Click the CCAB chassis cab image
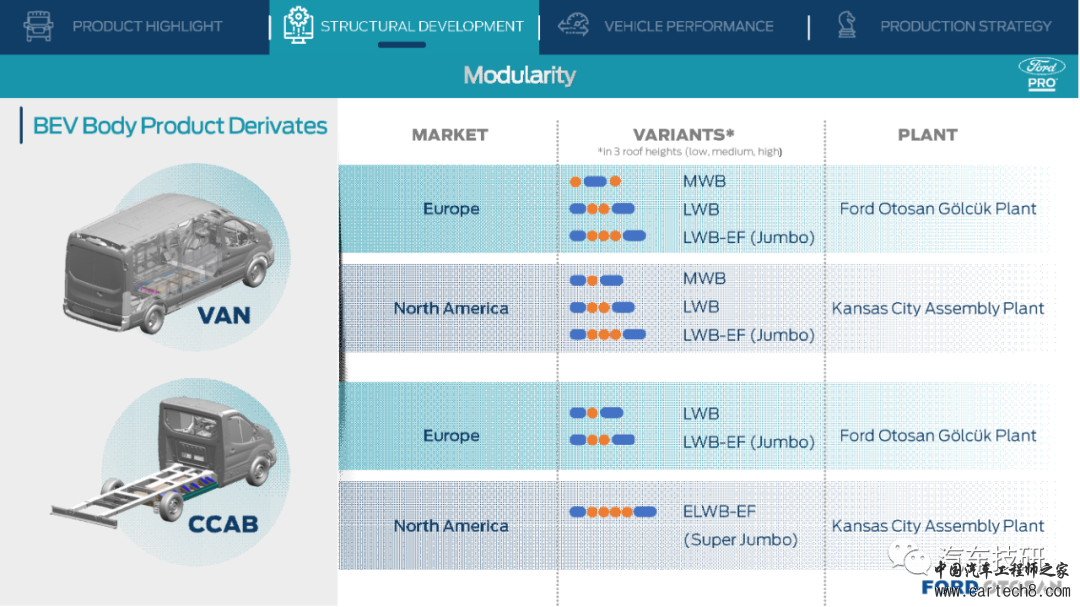The image size is (1080, 607). 165,465
